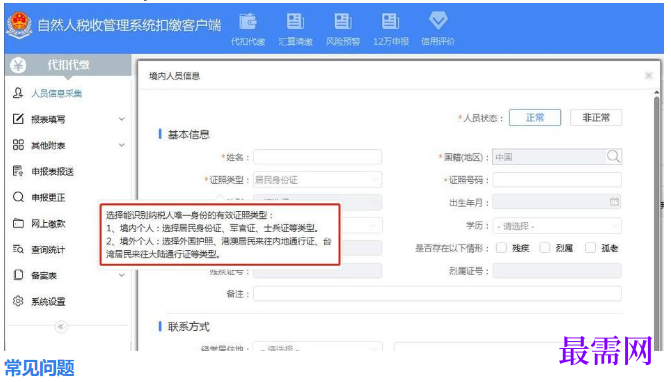Click the gear icon for 系统设置
This screenshot has height=382, width=671.
pyautogui.click(x=18, y=301)
